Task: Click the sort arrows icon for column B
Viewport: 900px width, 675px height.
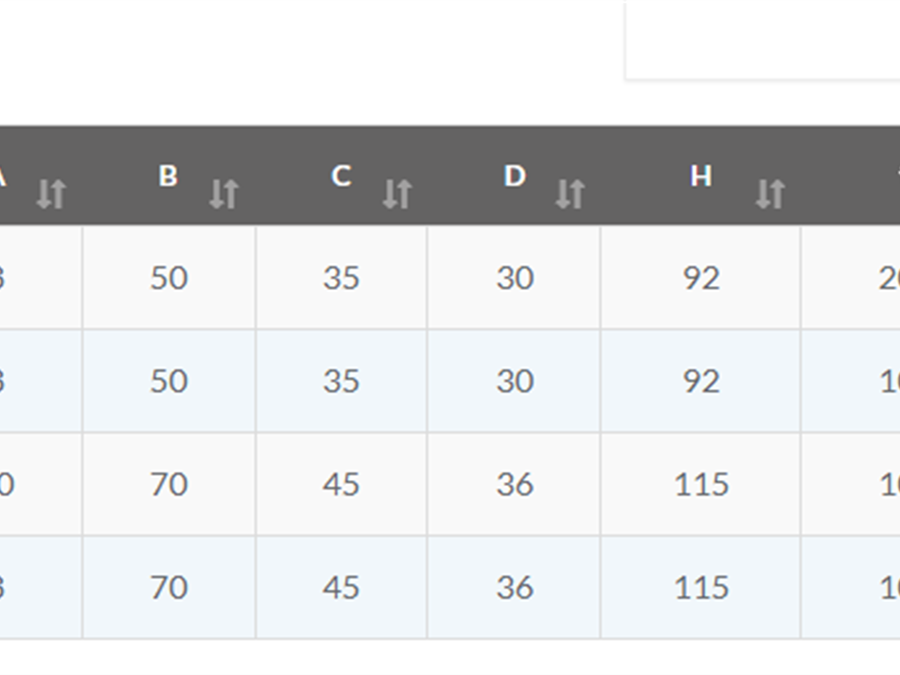Action: (224, 194)
